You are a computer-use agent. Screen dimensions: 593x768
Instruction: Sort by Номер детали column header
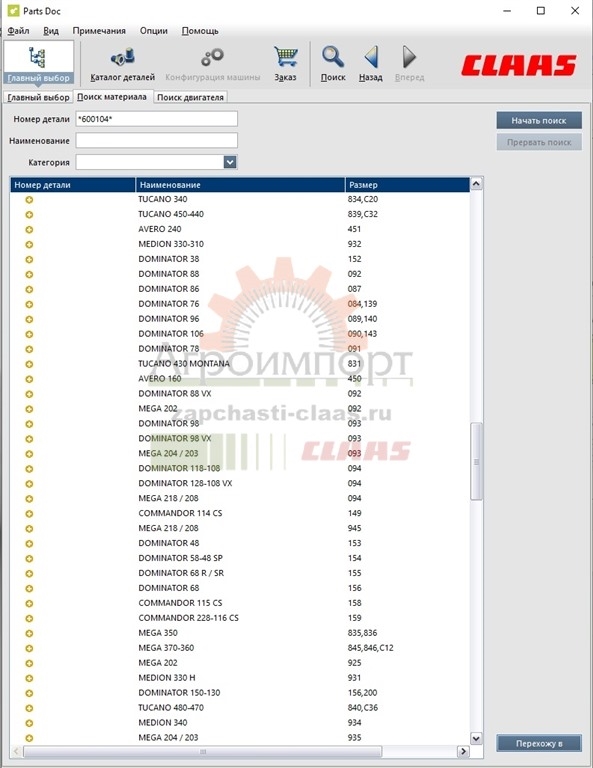coord(72,185)
